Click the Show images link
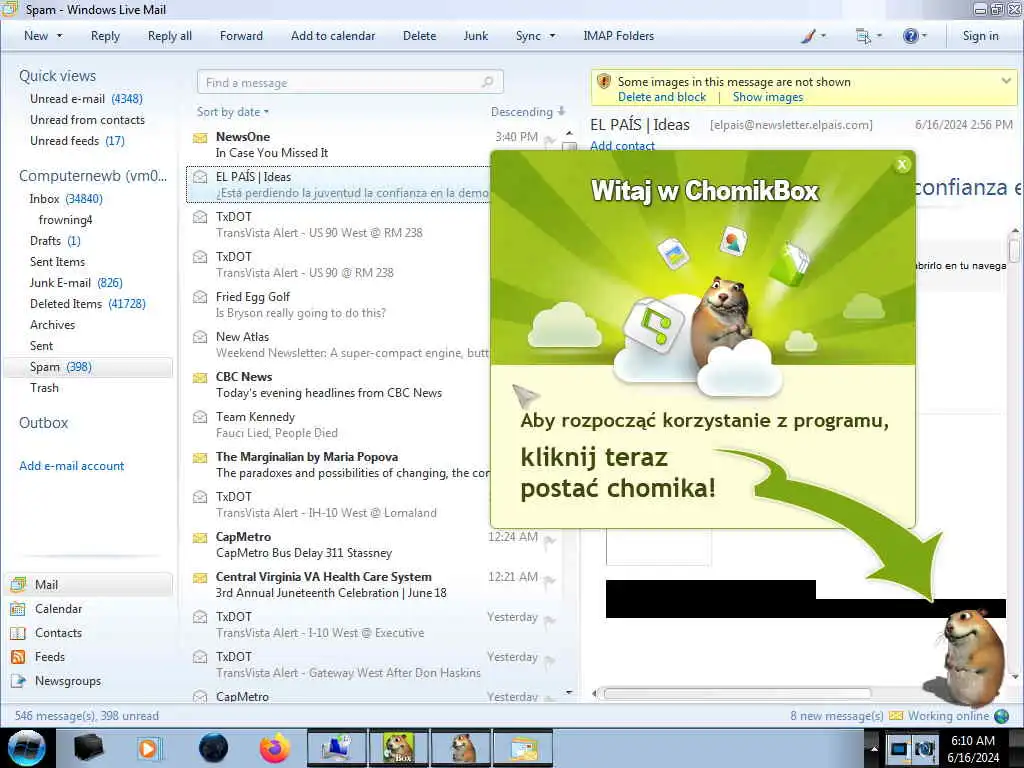Viewport: 1024px width, 768px height. pyautogui.click(x=767, y=97)
